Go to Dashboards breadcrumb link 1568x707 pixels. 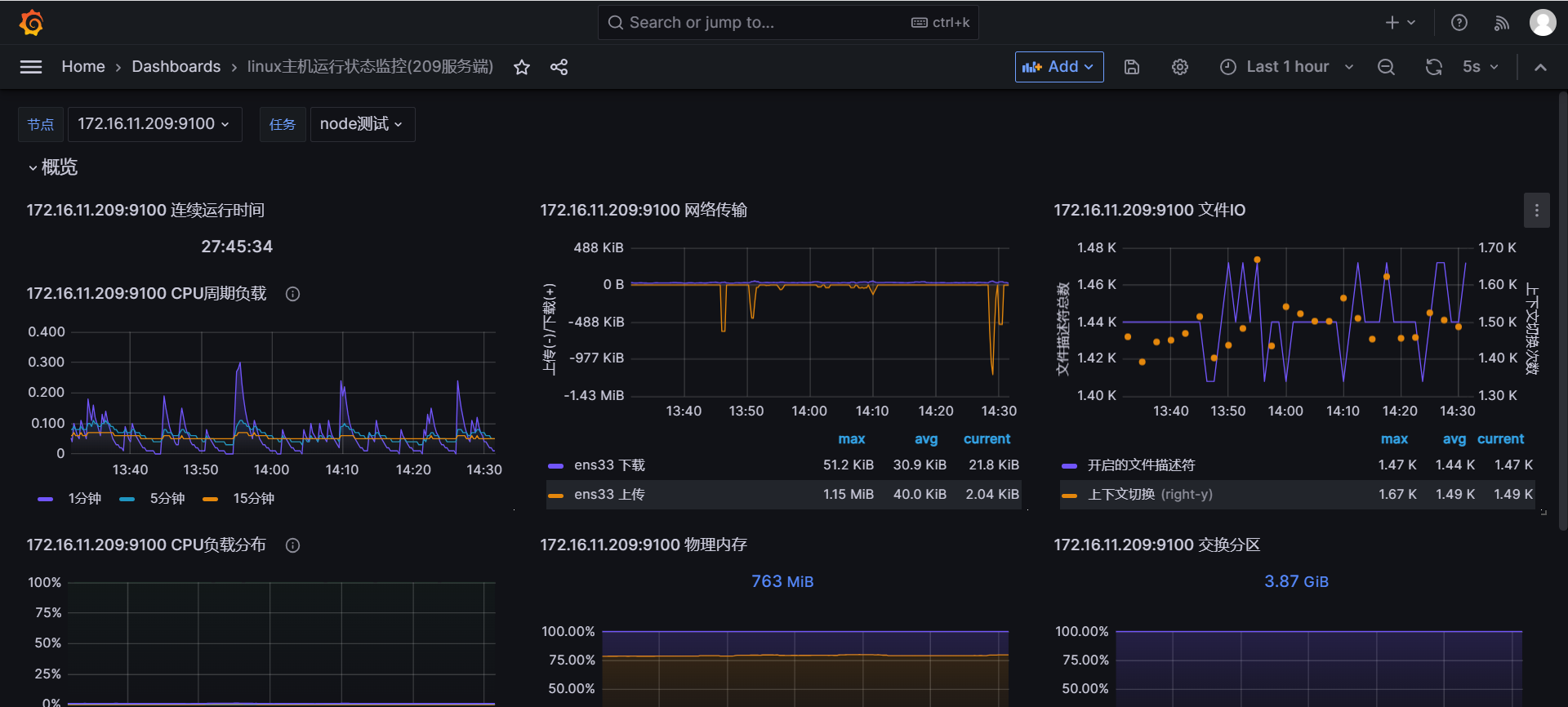click(x=176, y=67)
